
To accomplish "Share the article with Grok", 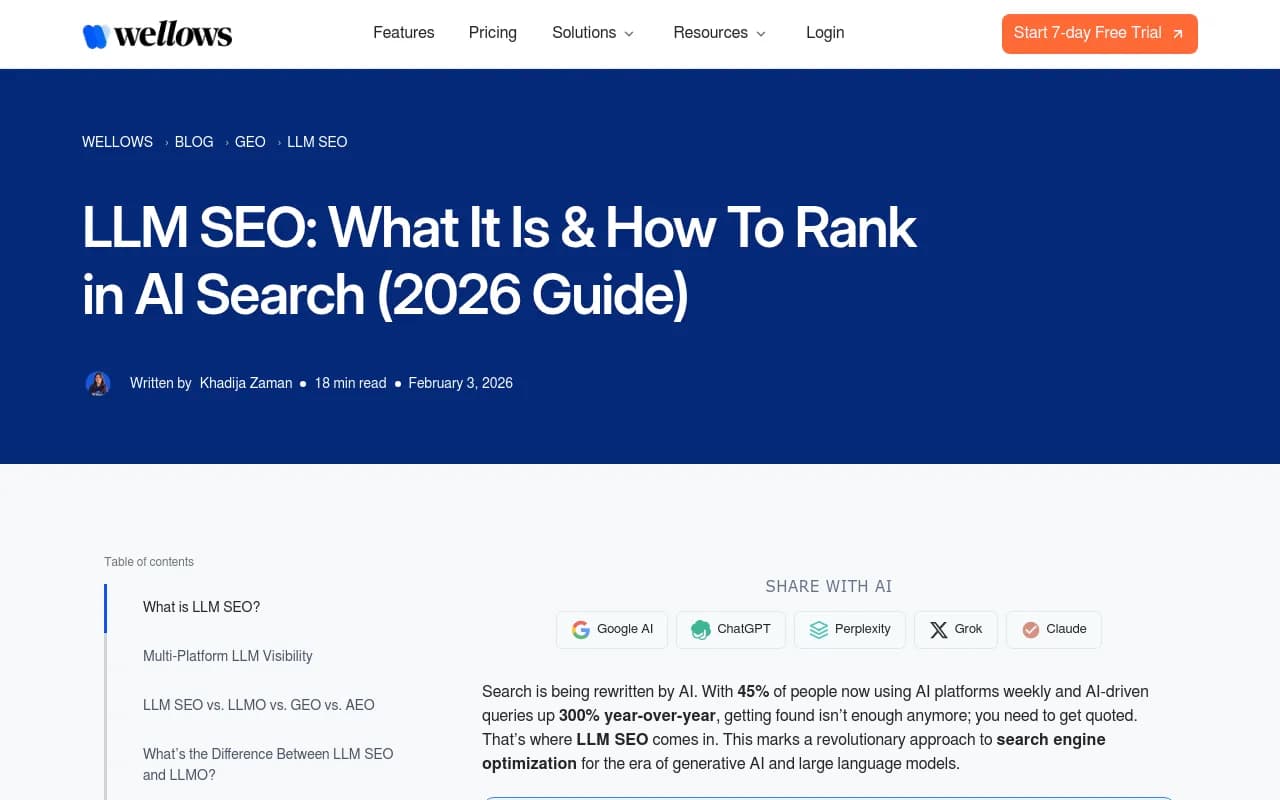I will (955, 629).
